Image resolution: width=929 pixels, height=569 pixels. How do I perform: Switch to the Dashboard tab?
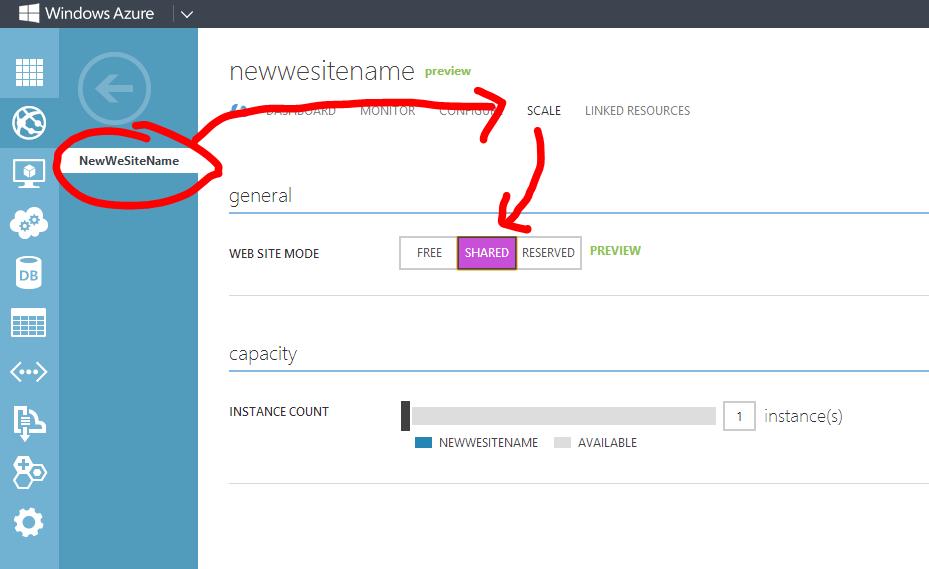[300, 111]
